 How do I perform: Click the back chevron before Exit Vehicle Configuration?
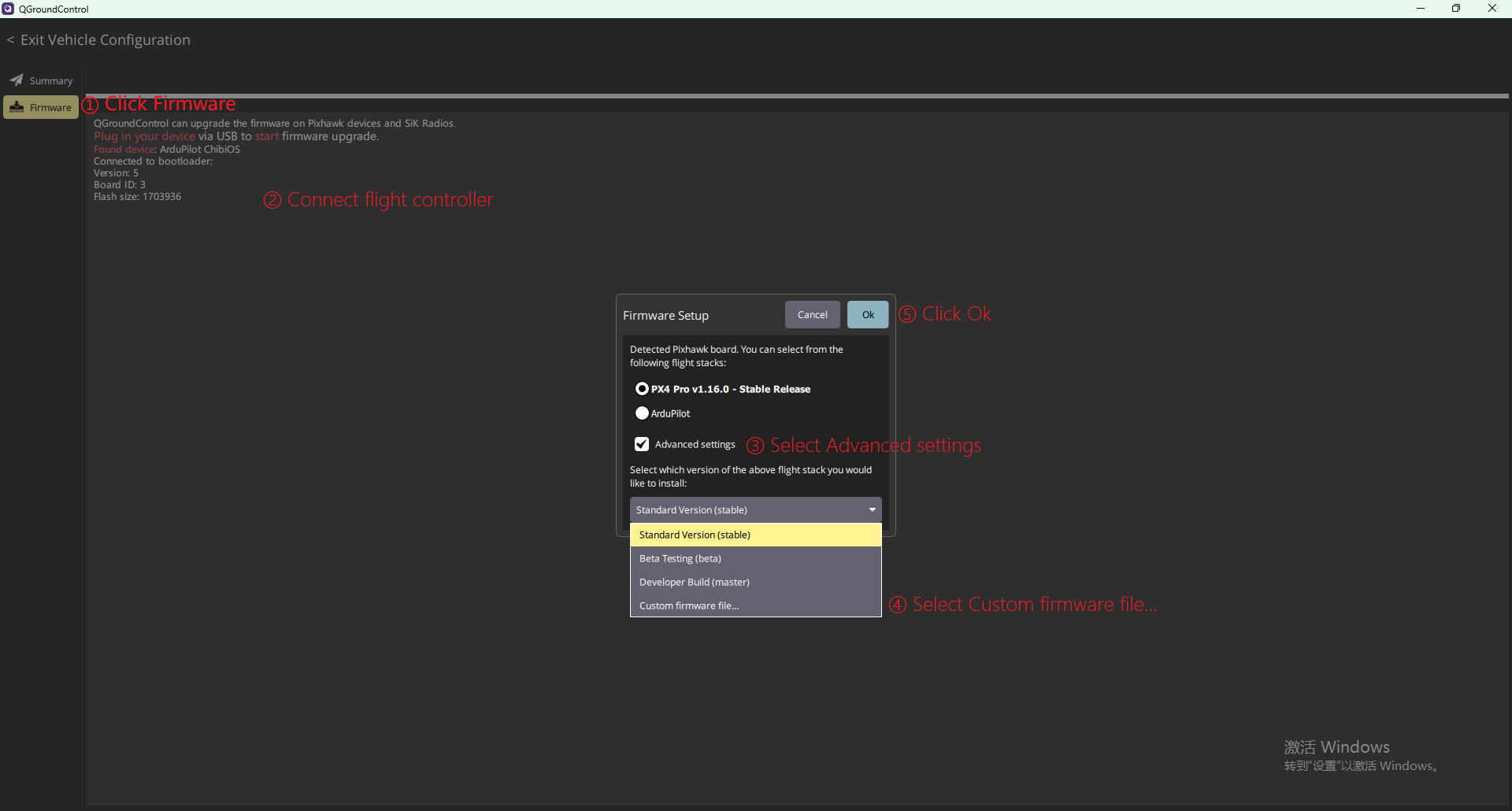pos(10,40)
